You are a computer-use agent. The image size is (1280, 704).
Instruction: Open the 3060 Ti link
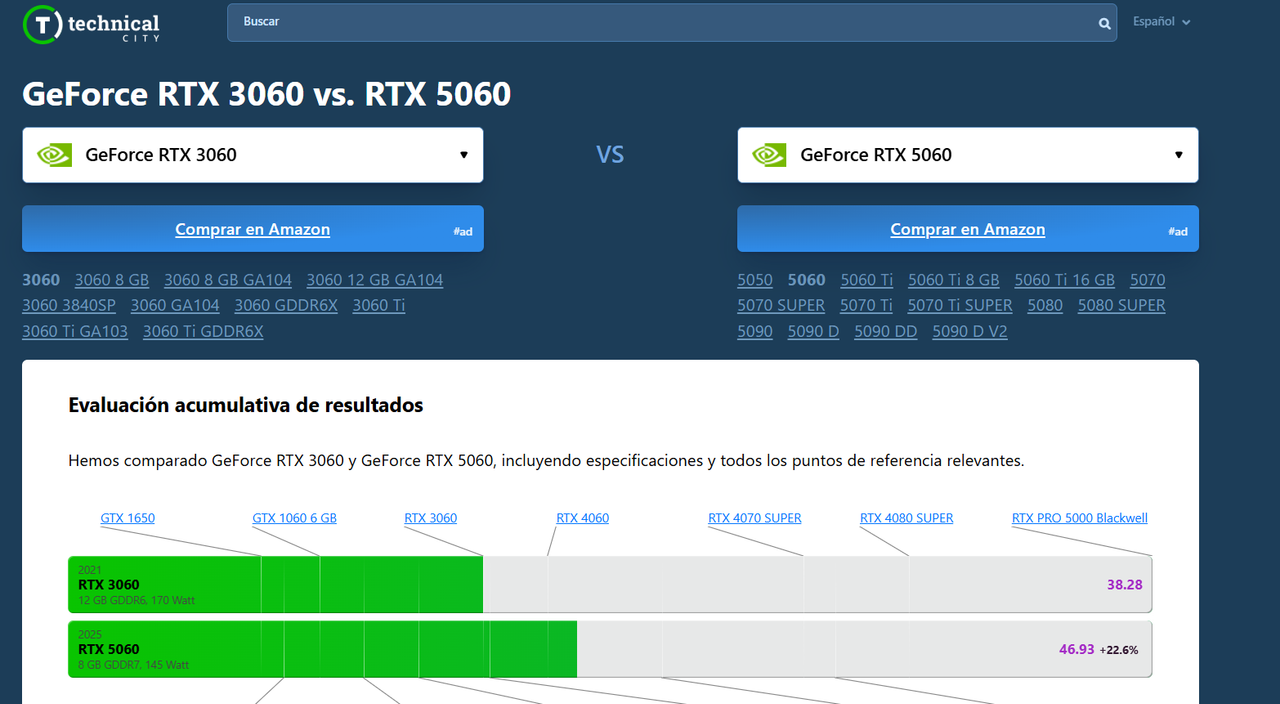point(379,305)
